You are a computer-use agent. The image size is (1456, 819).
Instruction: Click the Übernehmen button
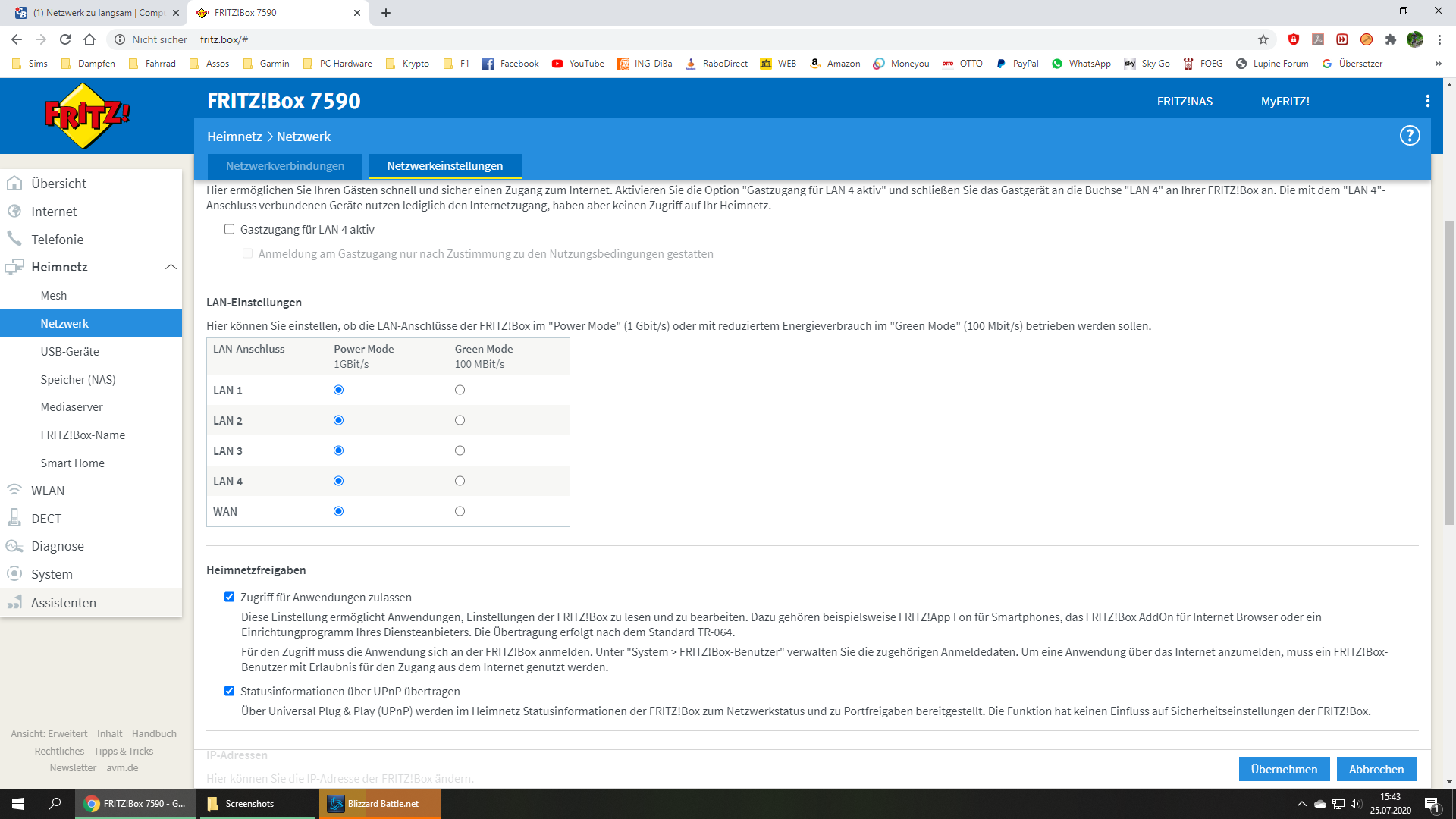tap(1284, 769)
